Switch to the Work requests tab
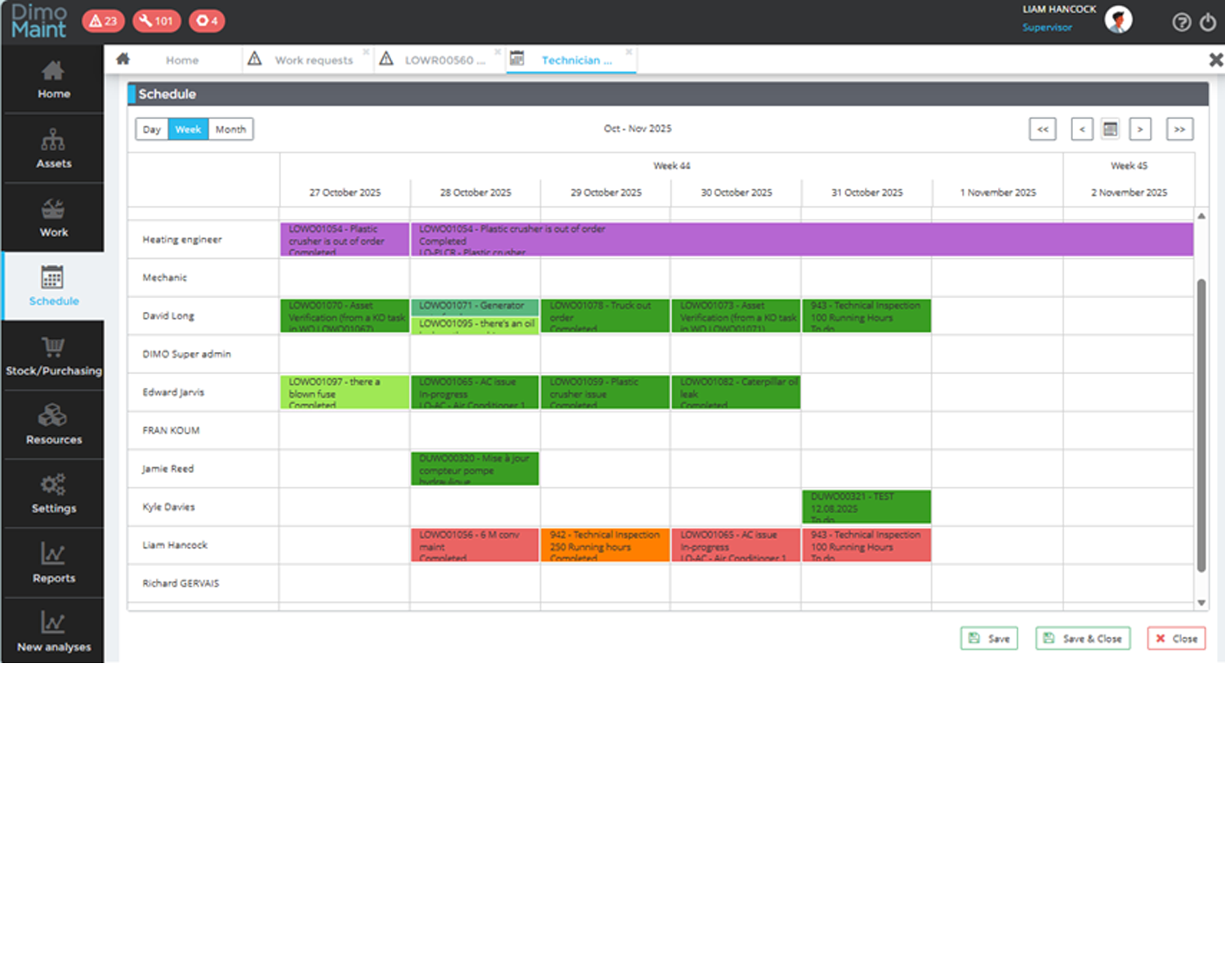 pyautogui.click(x=314, y=60)
